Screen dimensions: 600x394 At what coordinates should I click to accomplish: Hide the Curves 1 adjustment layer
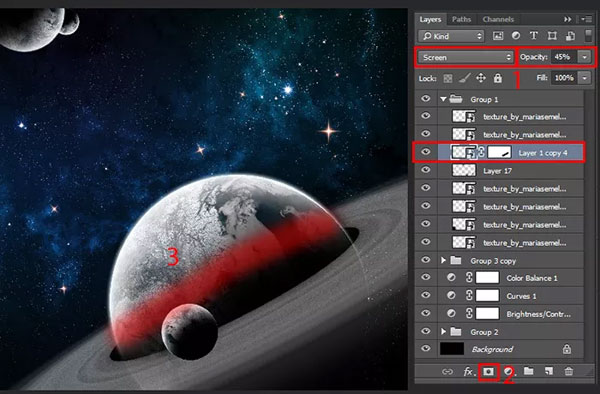pos(426,295)
